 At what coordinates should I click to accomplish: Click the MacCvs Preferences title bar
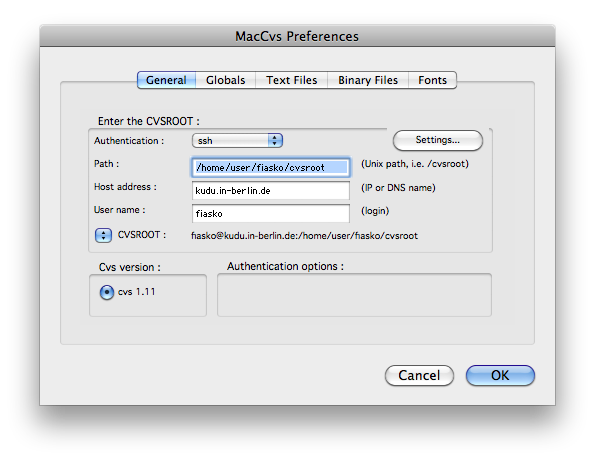[x=297, y=36]
